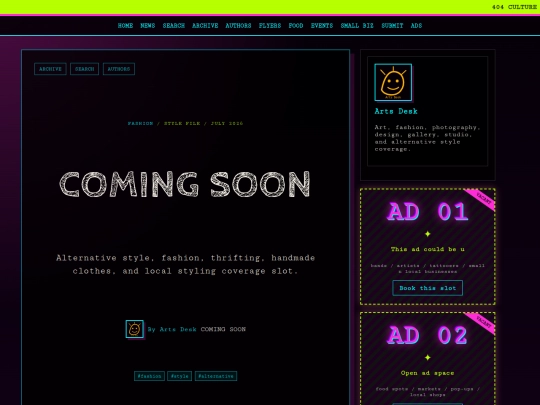This screenshot has width=540, height=405.
Task: Click the JULY 2026 date text
Action: pos(227,123)
